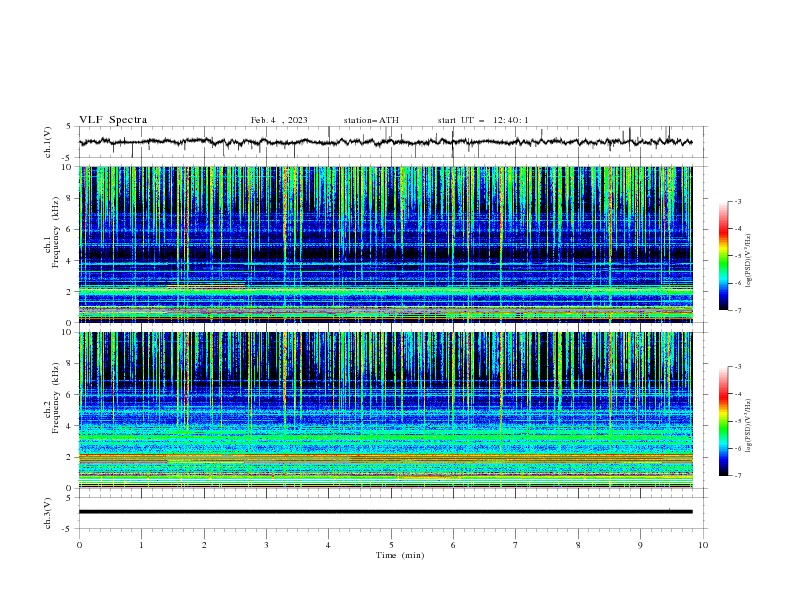This screenshot has height=612, width=792.
Task: Click the time-axis tick label "10"
Action: point(703,545)
